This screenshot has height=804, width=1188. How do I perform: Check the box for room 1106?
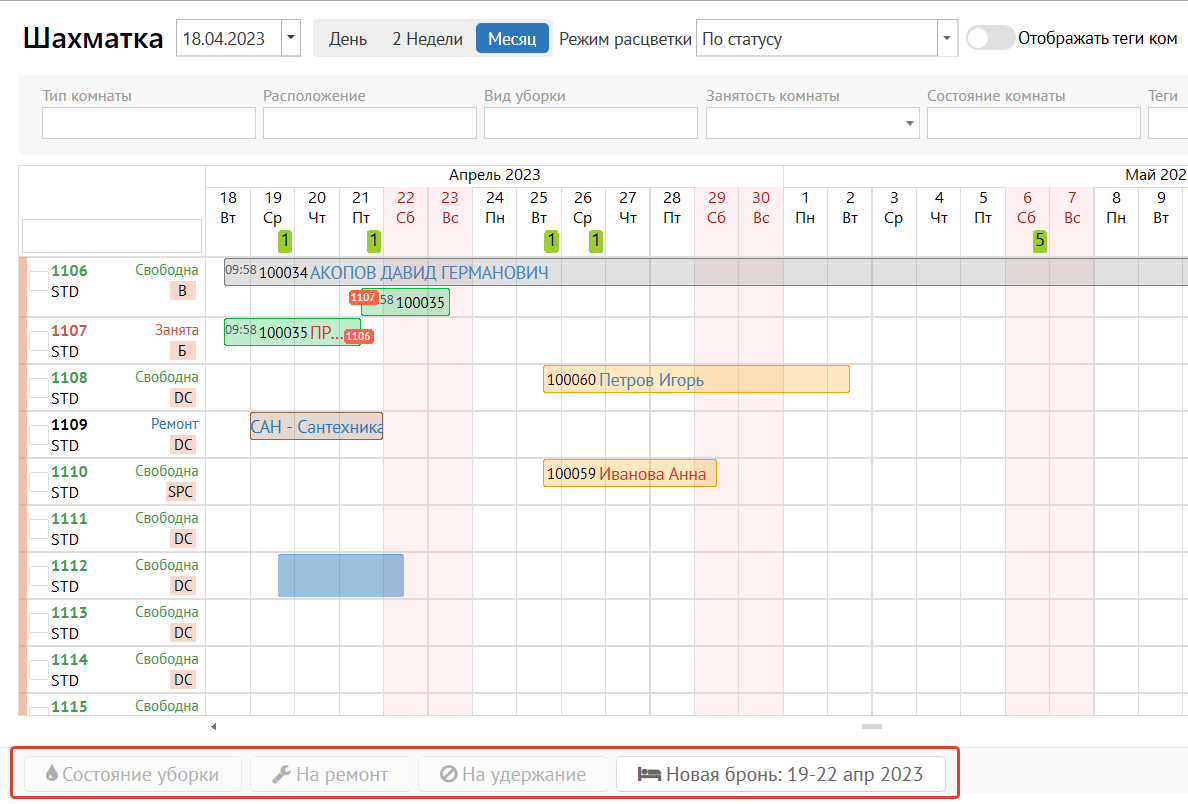[39, 280]
